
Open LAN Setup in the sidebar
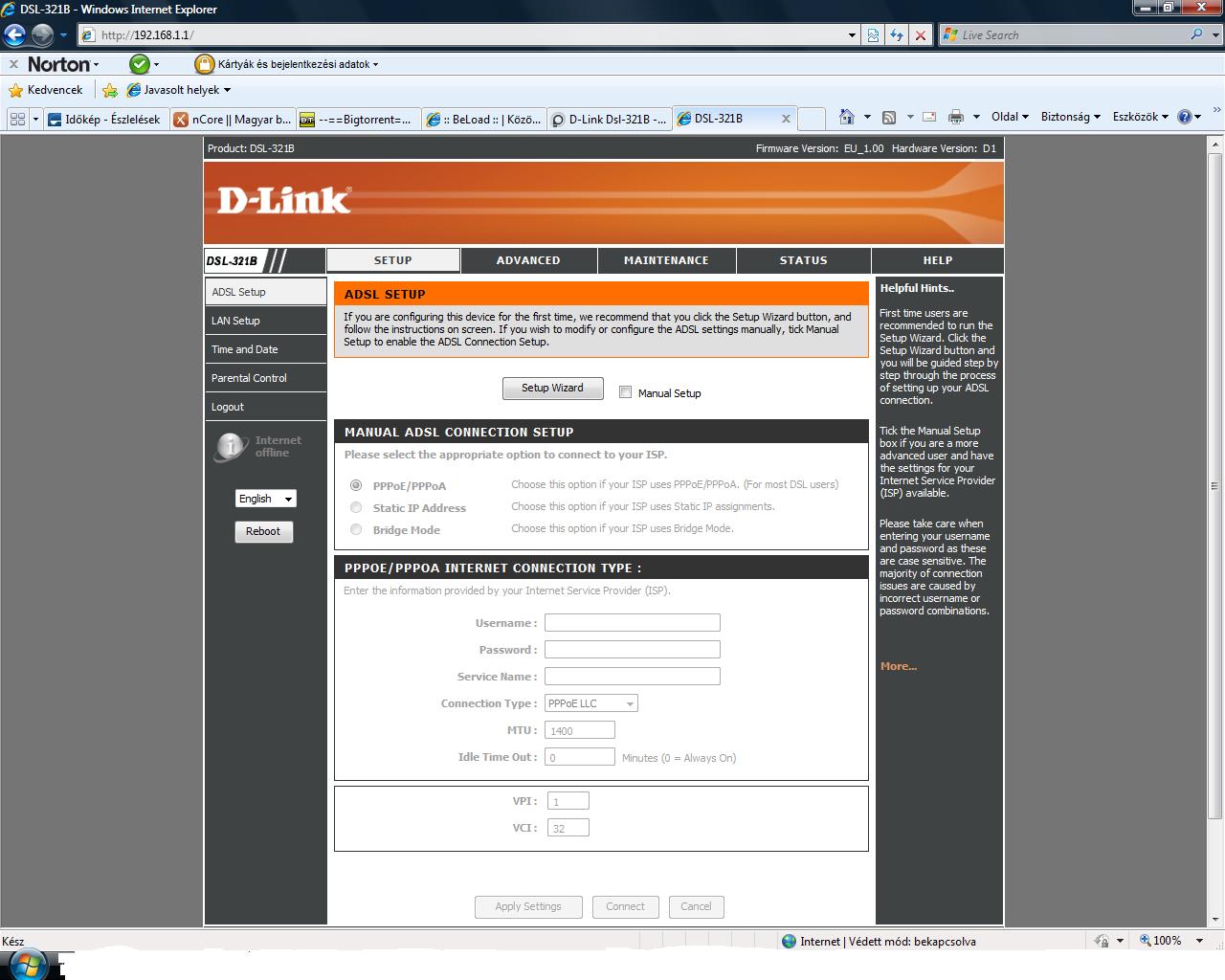265,321
